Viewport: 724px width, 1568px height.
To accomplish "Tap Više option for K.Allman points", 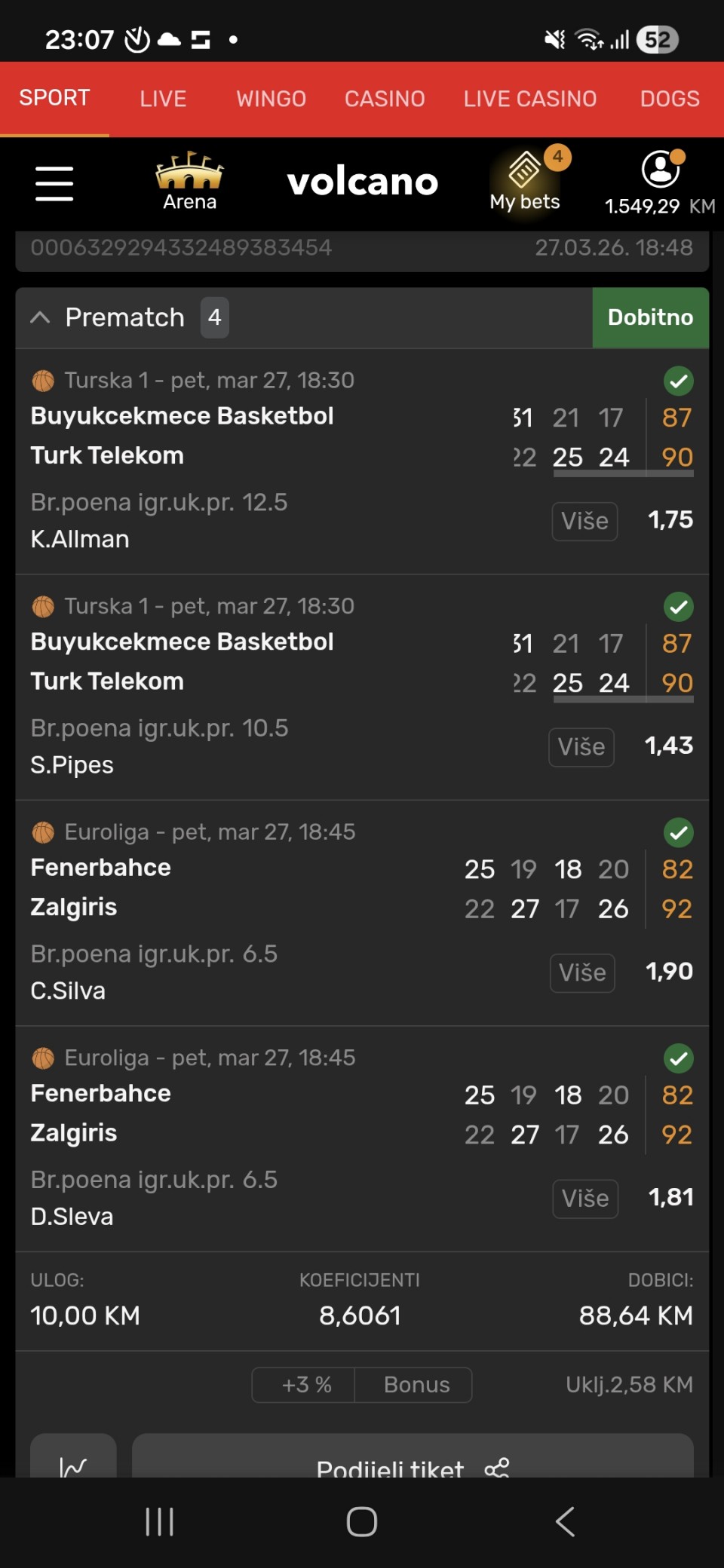I will coord(584,521).
